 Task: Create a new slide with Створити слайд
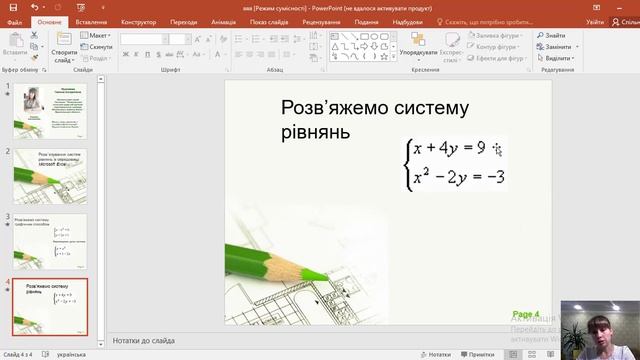64,48
